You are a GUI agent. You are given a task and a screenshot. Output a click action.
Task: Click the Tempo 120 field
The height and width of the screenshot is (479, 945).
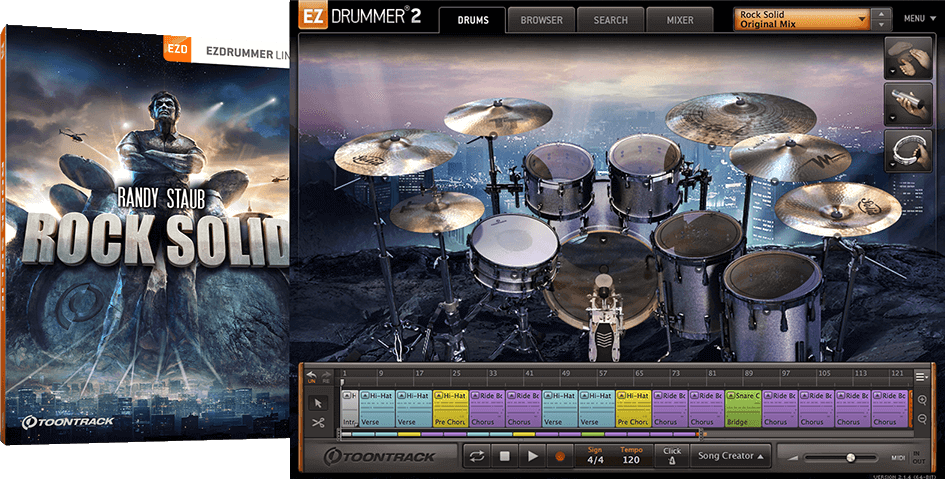631,456
